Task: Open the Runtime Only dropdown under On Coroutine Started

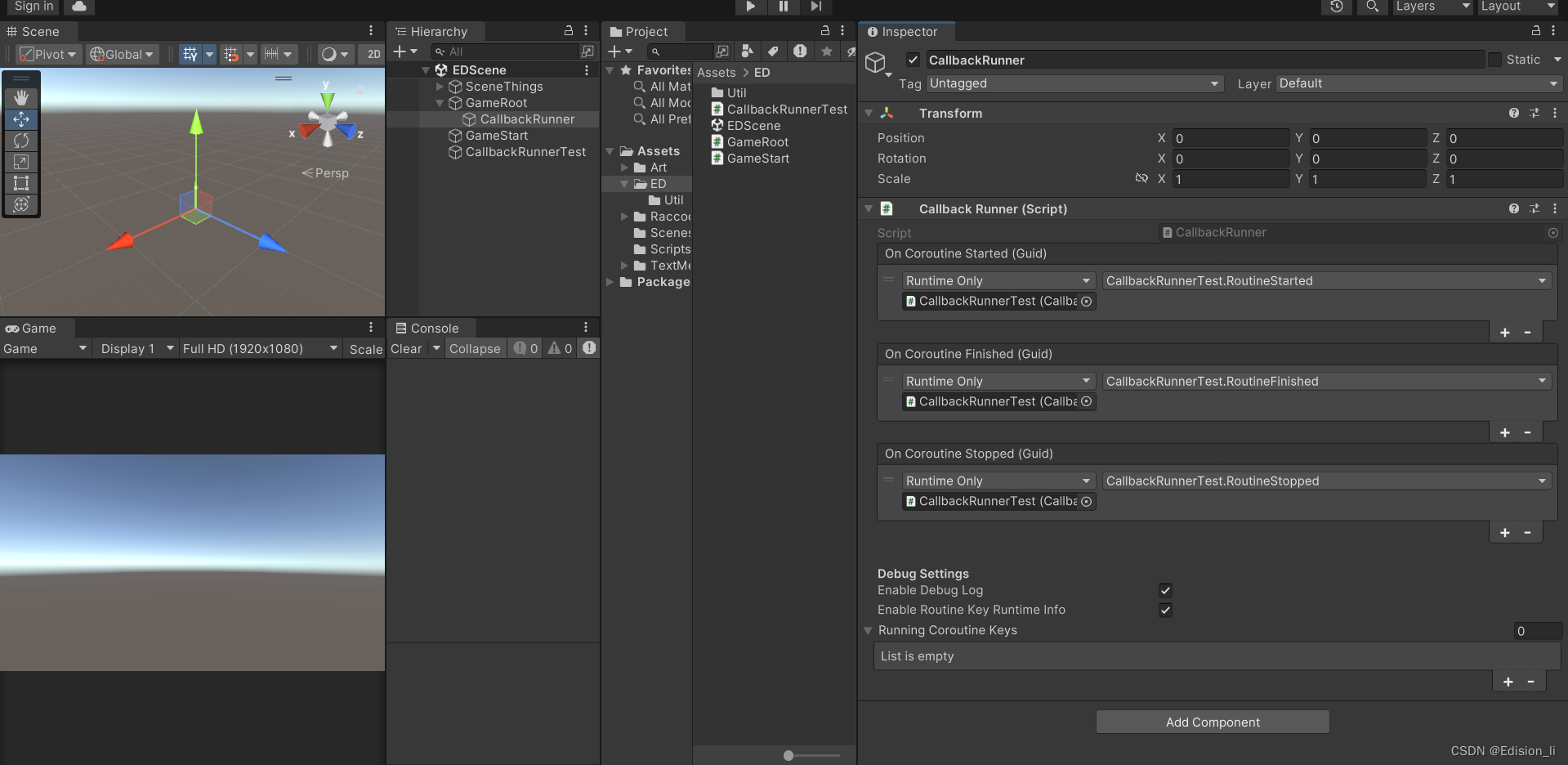Action: coord(998,280)
